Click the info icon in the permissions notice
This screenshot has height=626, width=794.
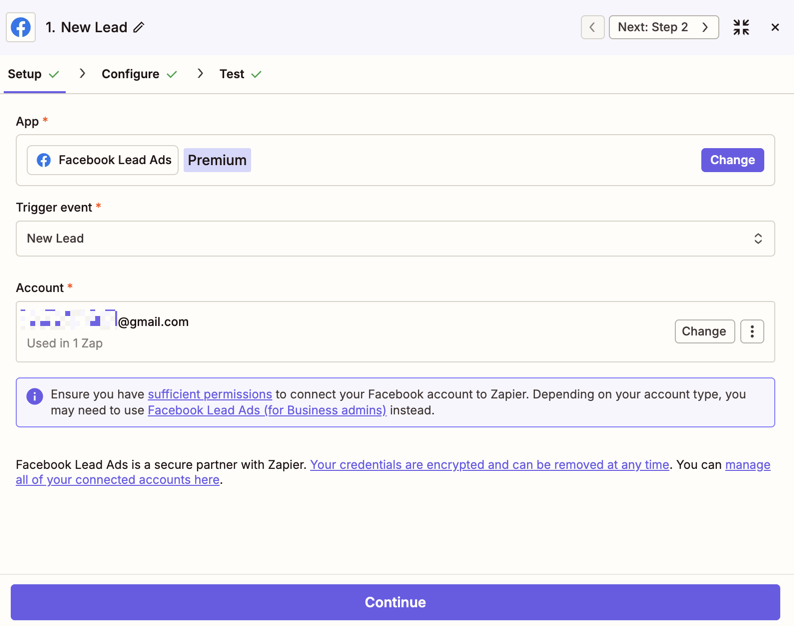[x=34, y=396]
